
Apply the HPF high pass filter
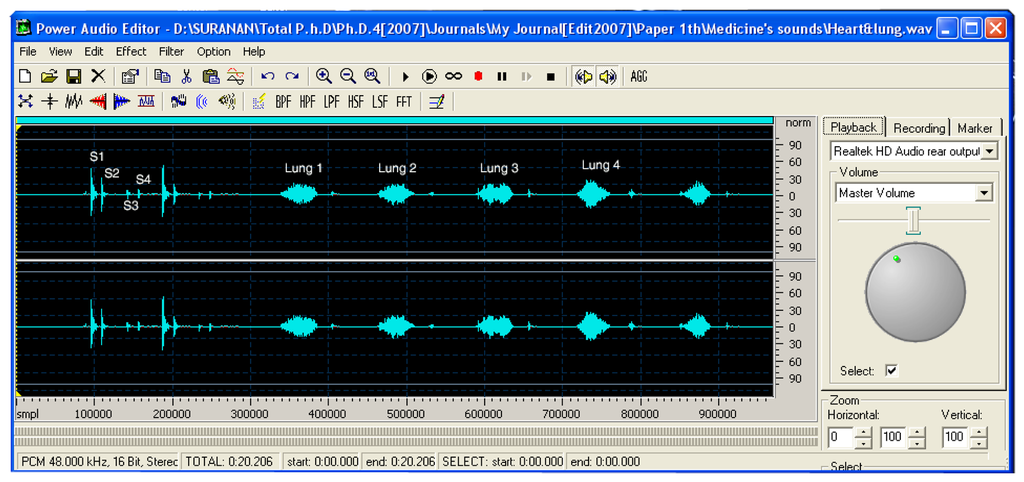point(308,101)
